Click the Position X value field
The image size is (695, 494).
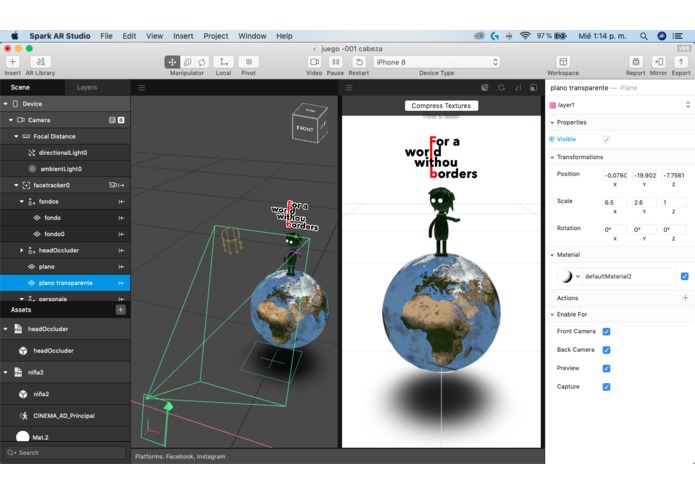point(615,175)
